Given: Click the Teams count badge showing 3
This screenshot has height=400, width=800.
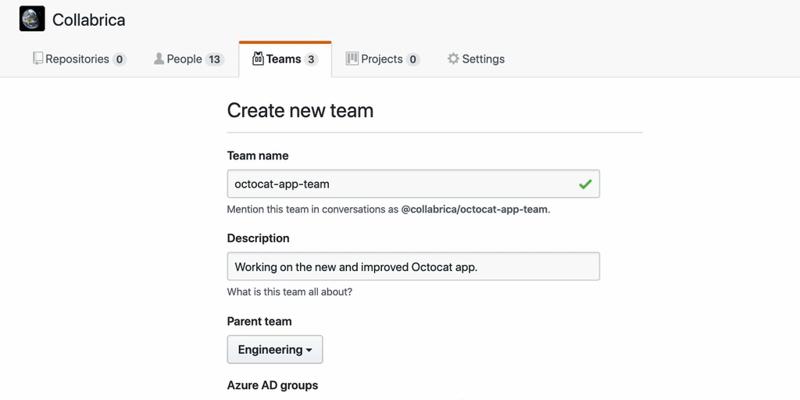Looking at the screenshot, I should coord(311,60).
